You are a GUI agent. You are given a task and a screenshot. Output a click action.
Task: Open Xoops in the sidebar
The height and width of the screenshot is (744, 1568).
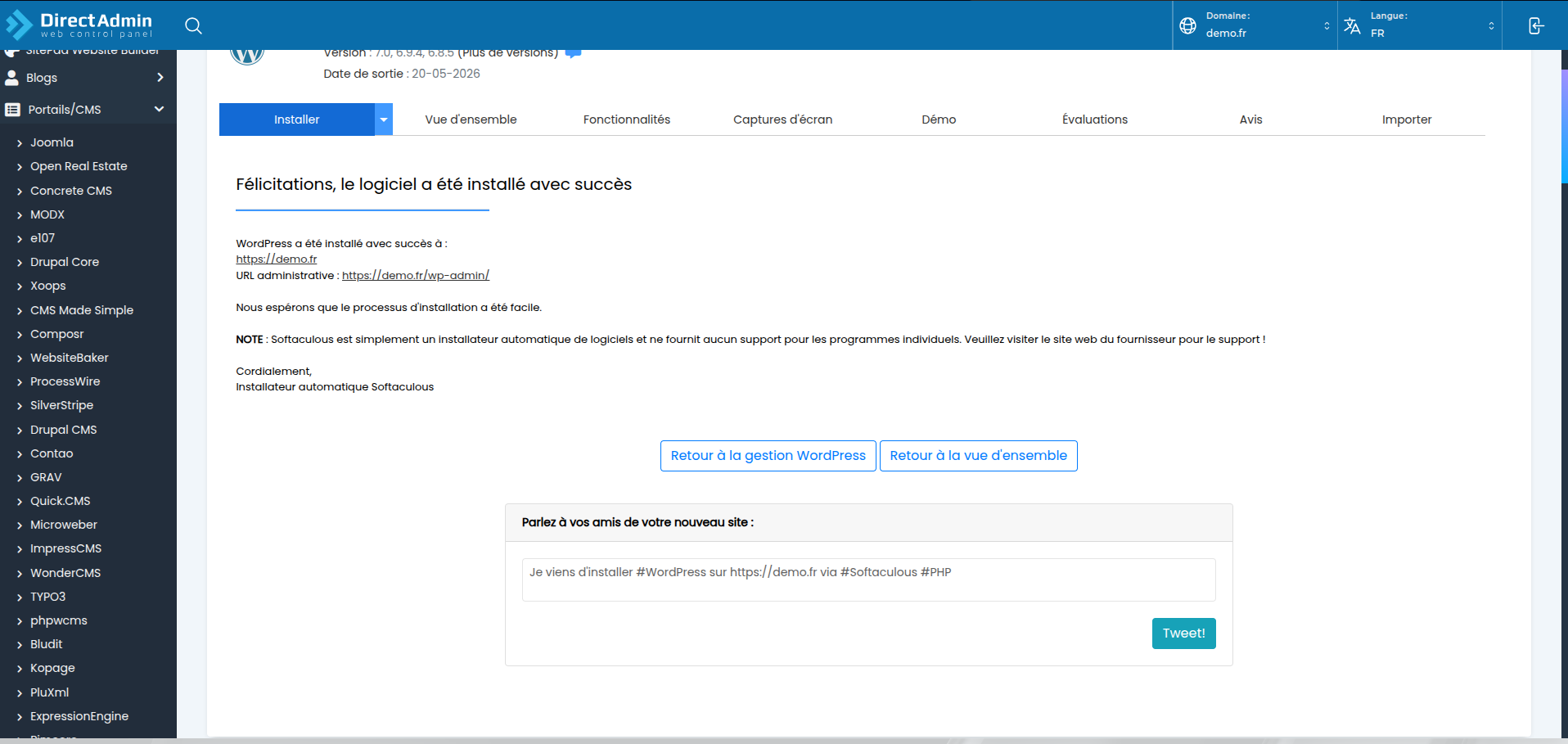(x=48, y=286)
